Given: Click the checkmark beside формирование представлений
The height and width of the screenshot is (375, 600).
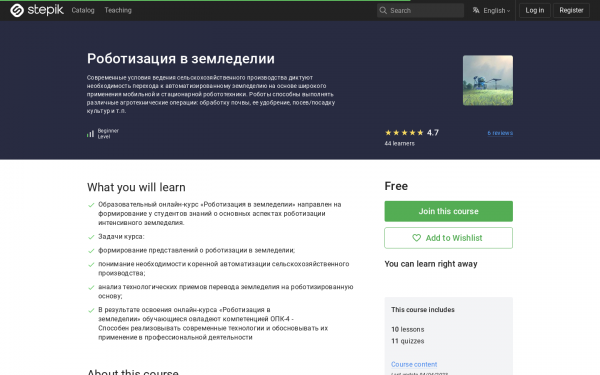Looking at the screenshot, I should 91,251.
